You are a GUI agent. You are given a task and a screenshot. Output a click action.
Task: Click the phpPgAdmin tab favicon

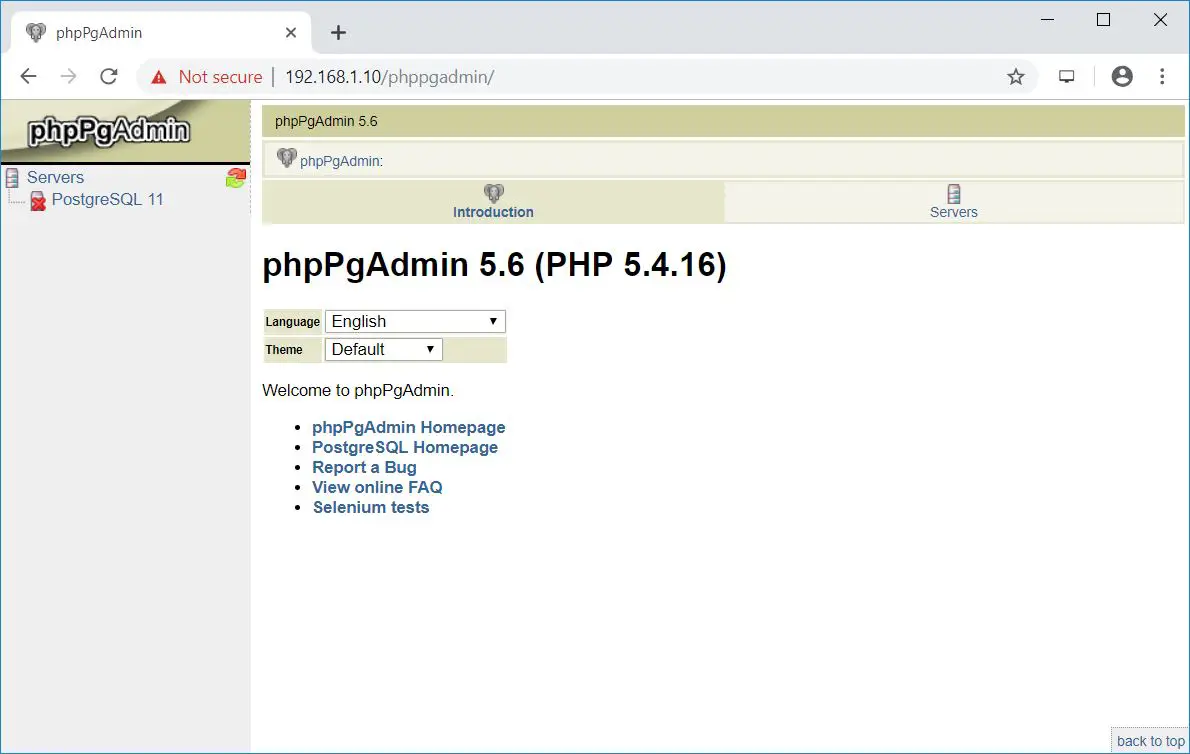point(36,33)
